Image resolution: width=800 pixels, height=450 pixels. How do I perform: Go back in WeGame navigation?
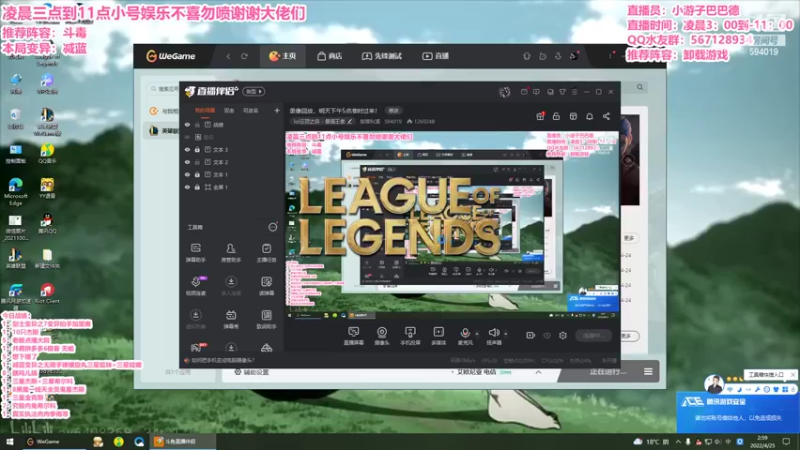228,56
